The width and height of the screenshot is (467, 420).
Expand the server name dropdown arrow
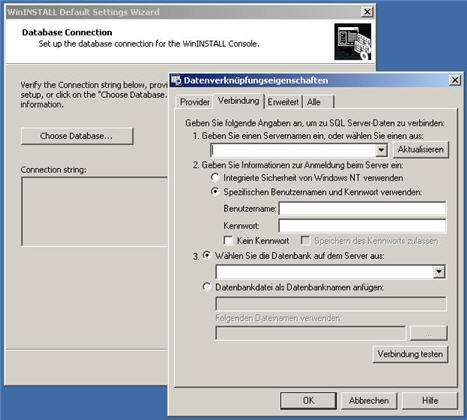click(x=381, y=150)
